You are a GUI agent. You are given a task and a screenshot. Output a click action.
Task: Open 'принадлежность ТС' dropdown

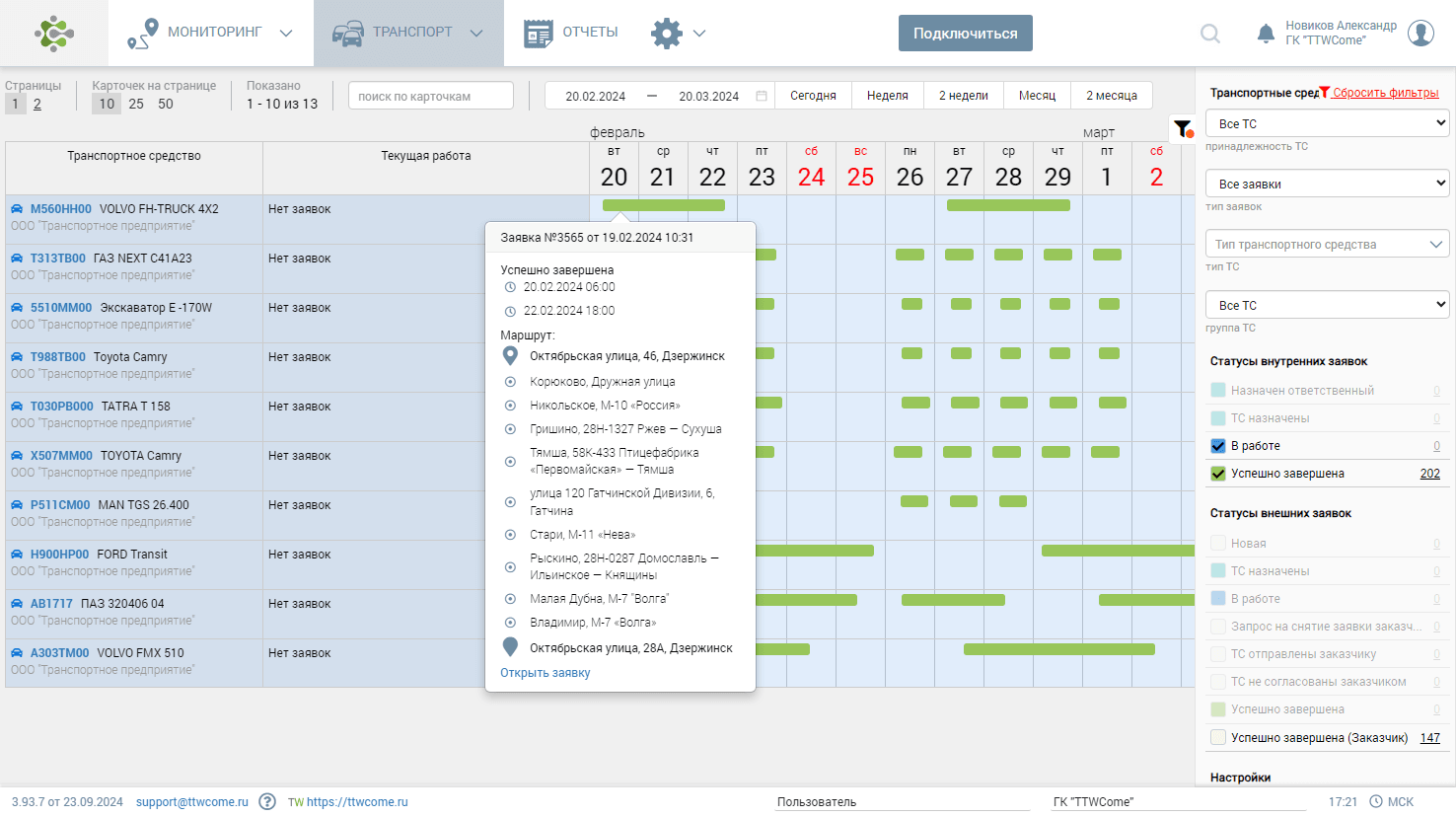(x=1328, y=123)
